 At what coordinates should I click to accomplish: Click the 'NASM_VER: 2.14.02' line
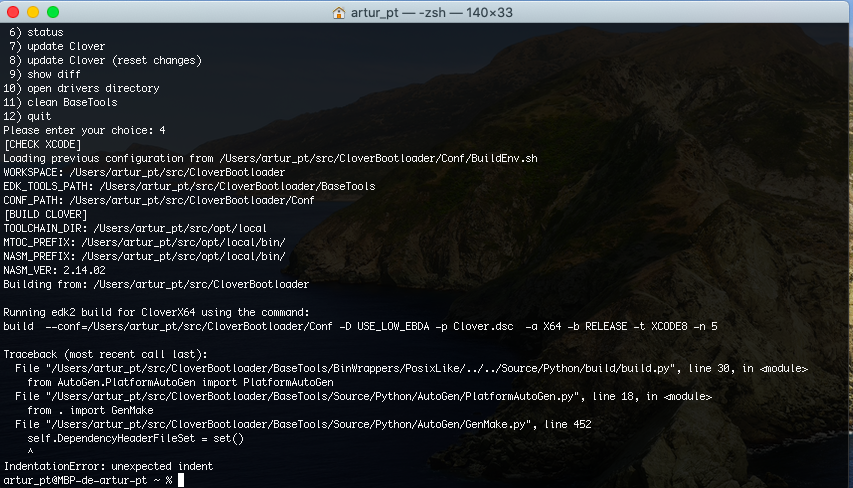pos(54,270)
